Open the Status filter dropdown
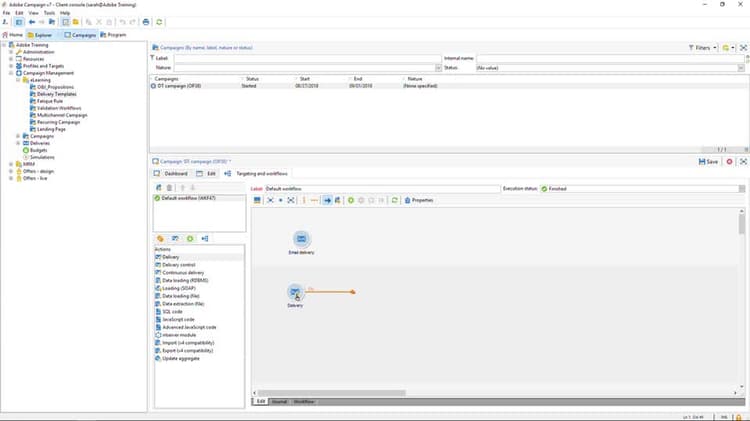This screenshot has width=750, height=421. (x=741, y=68)
